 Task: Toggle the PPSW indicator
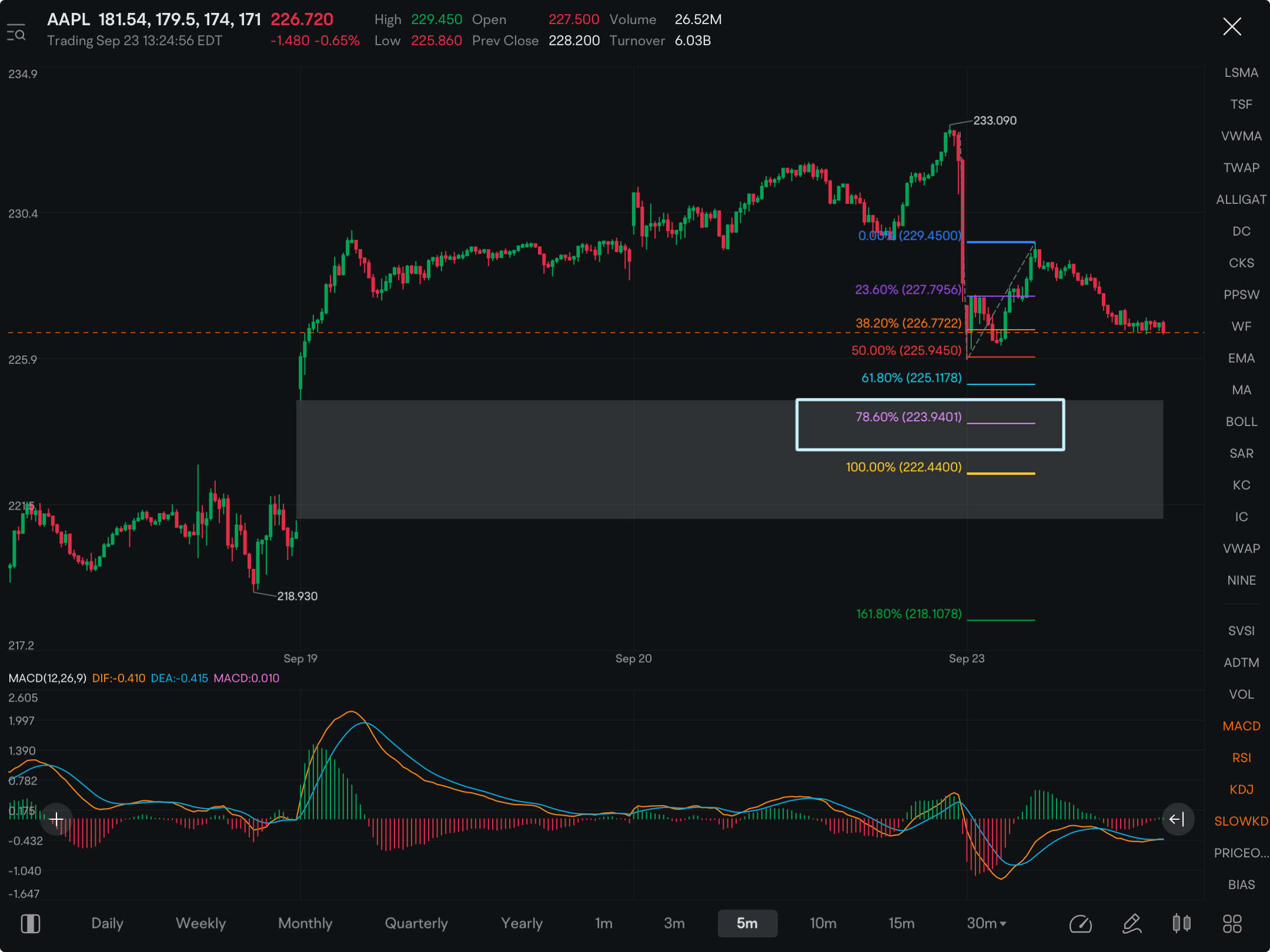tap(1241, 294)
